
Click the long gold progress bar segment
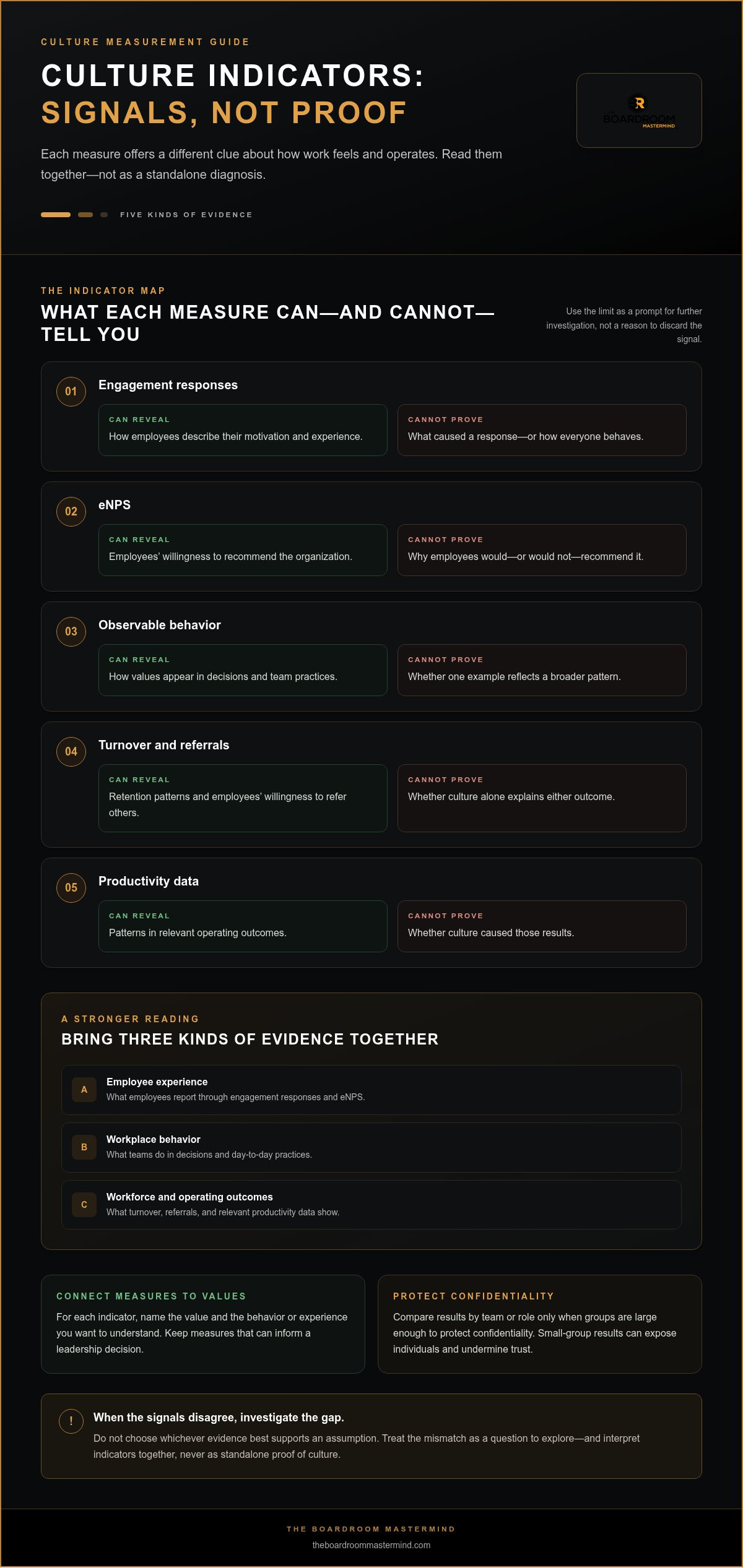click(x=56, y=215)
